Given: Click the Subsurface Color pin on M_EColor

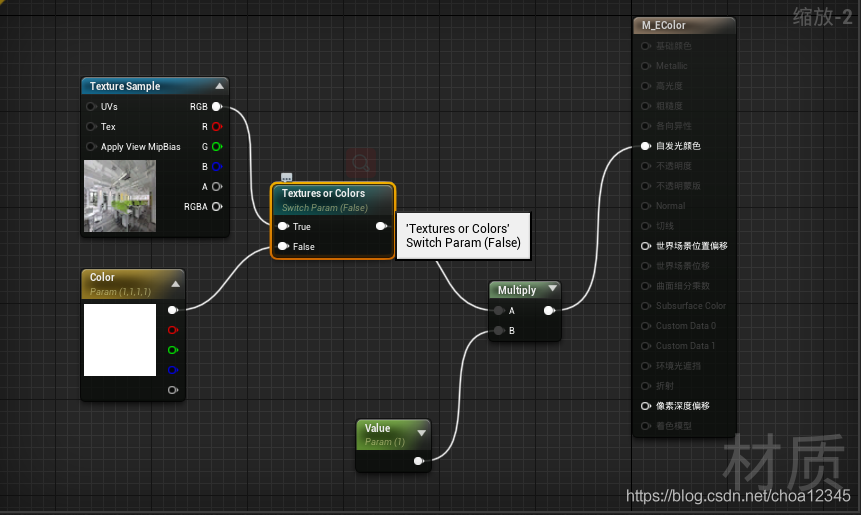Looking at the screenshot, I should point(646,306).
